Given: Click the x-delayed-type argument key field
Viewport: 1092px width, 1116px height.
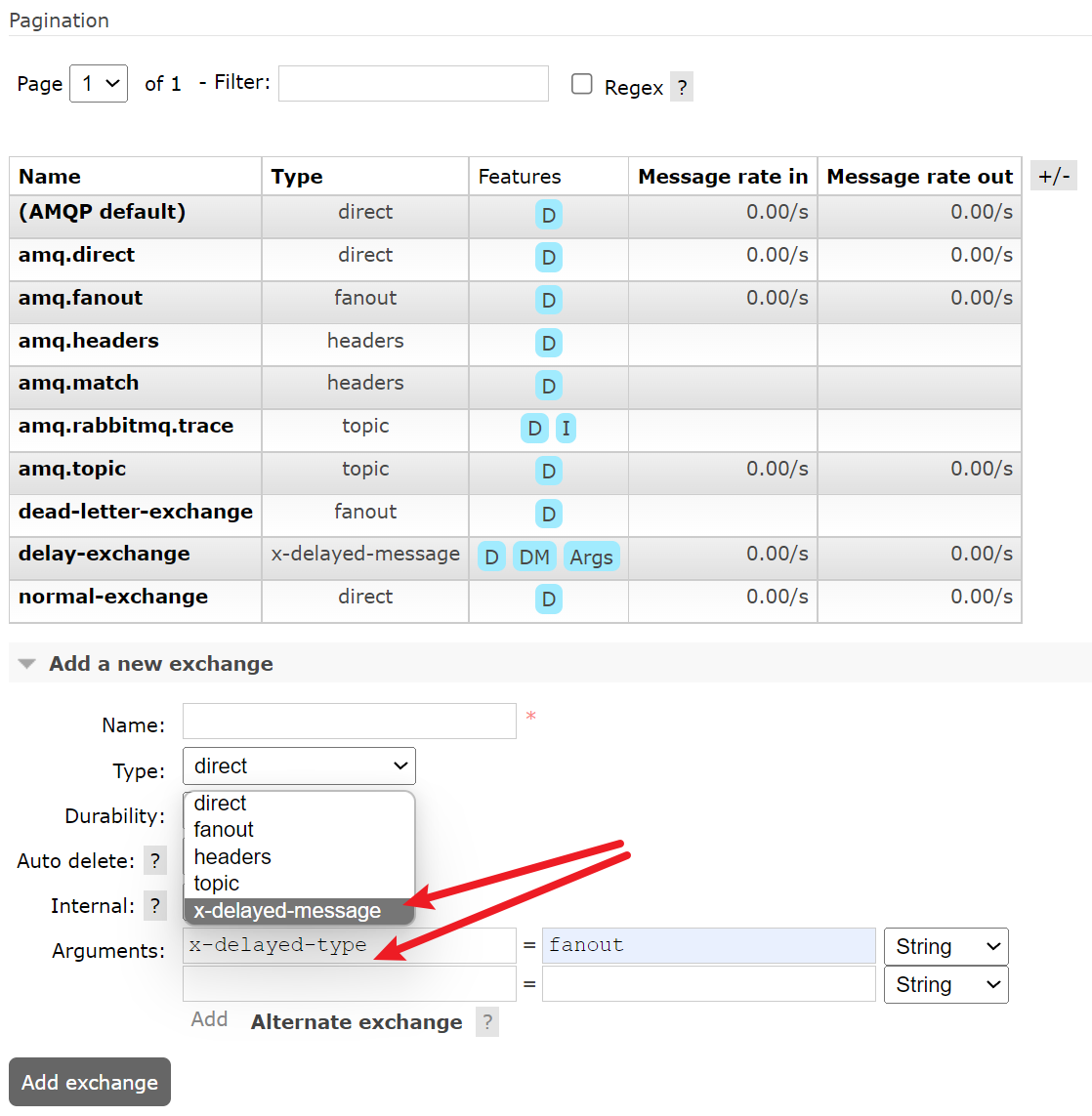Looking at the screenshot, I should point(350,946).
